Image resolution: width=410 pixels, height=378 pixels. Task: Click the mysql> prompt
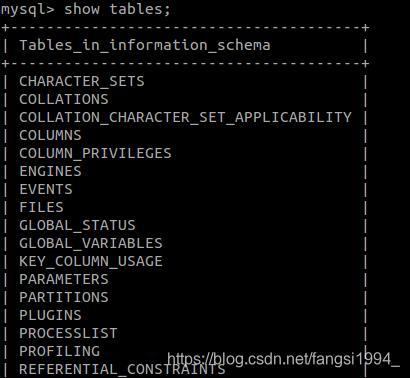click(27, 10)
